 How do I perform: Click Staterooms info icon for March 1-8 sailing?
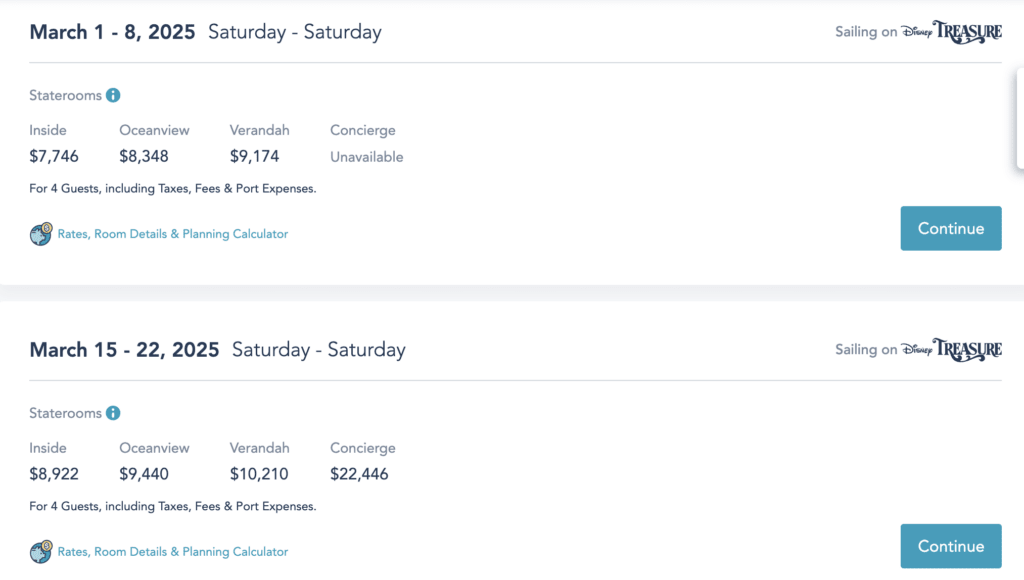coord(113,96)
